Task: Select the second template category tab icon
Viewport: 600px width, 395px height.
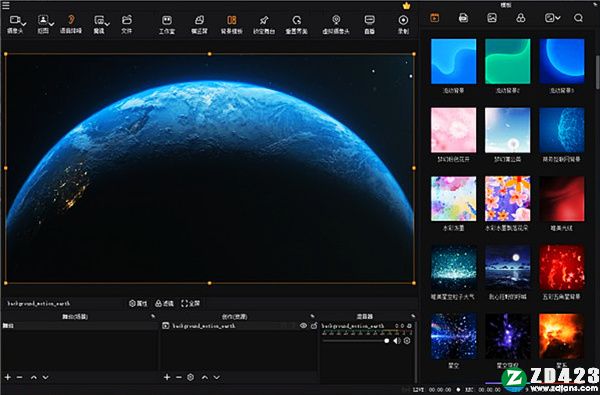Action: coord(463,18)
